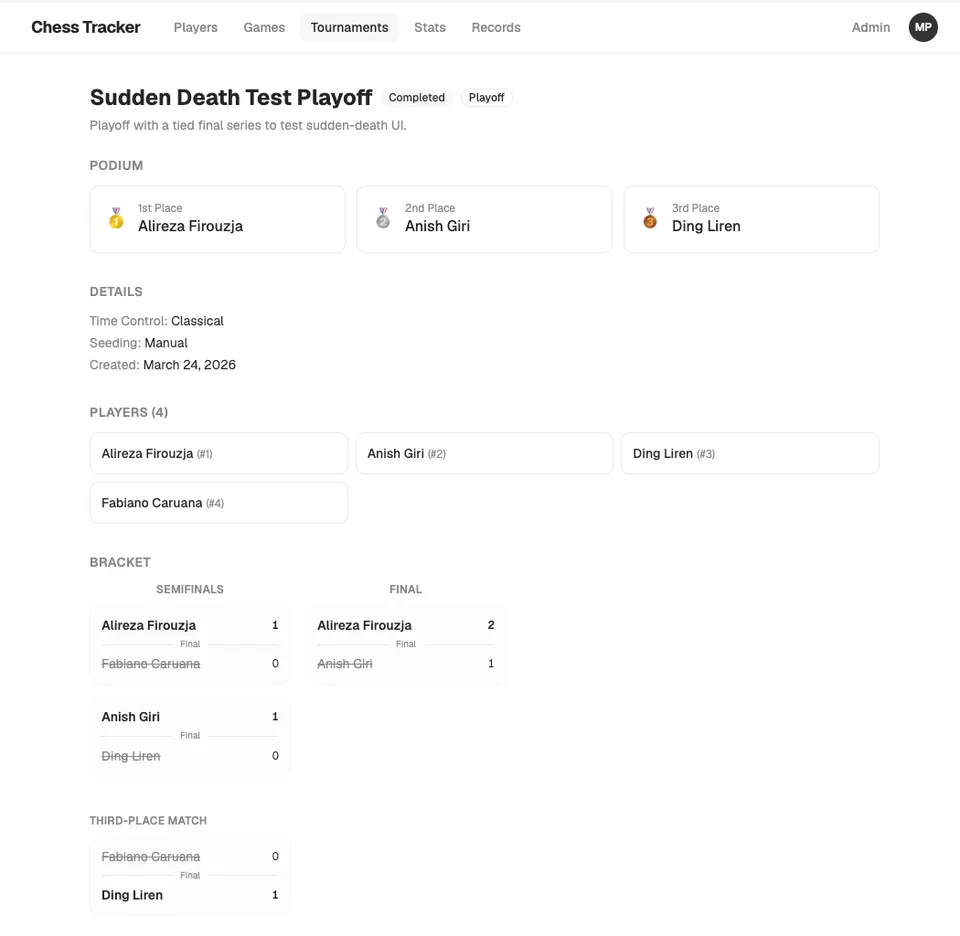This screenshot has height=936, width=960.
Task: Click the silver 2nd place medal icon
Action: tap(383, 218)
